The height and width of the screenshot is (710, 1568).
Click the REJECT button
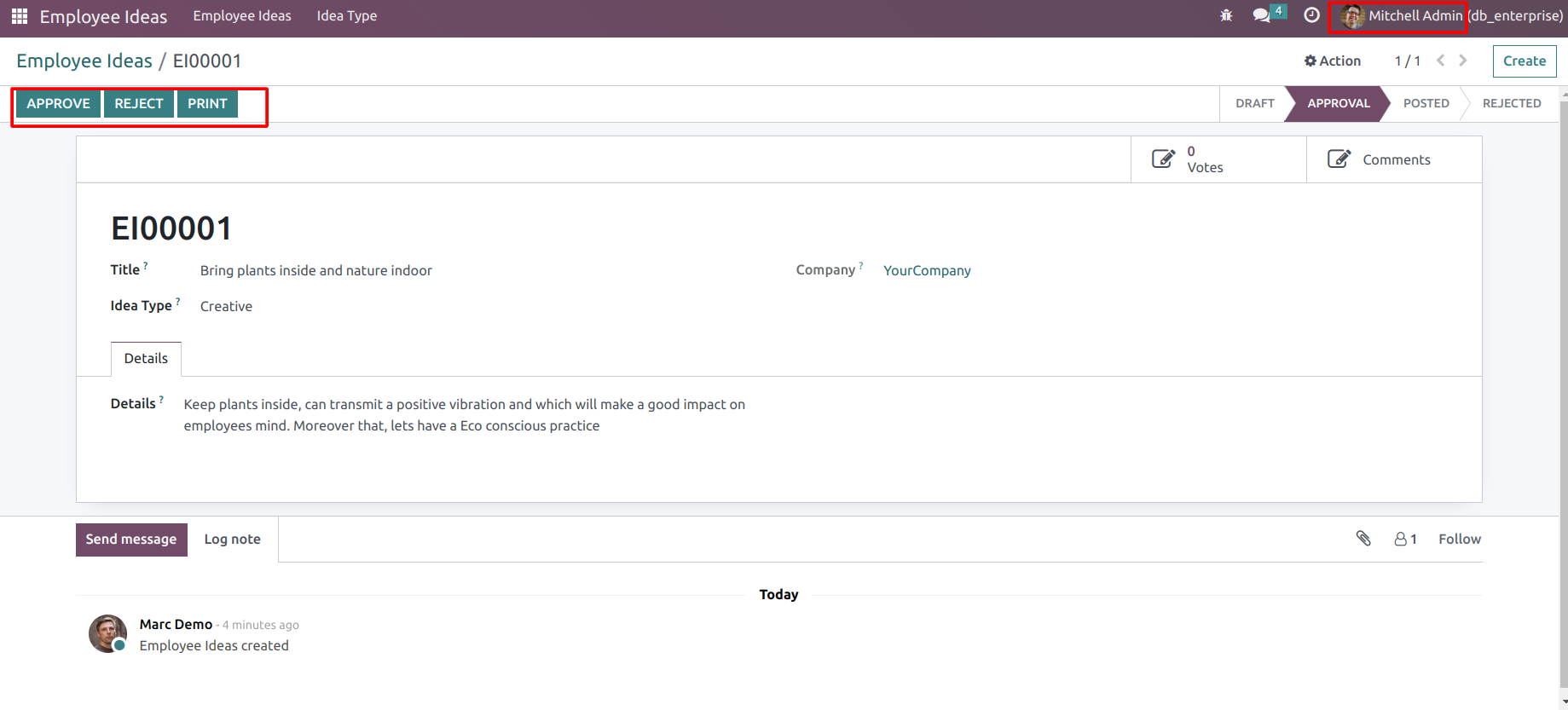139,104
